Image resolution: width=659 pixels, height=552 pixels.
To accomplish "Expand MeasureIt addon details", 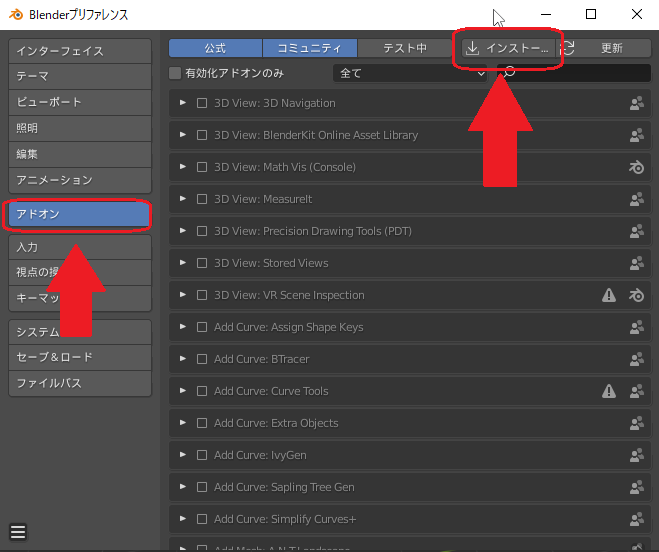I will (x=183, y=199).
